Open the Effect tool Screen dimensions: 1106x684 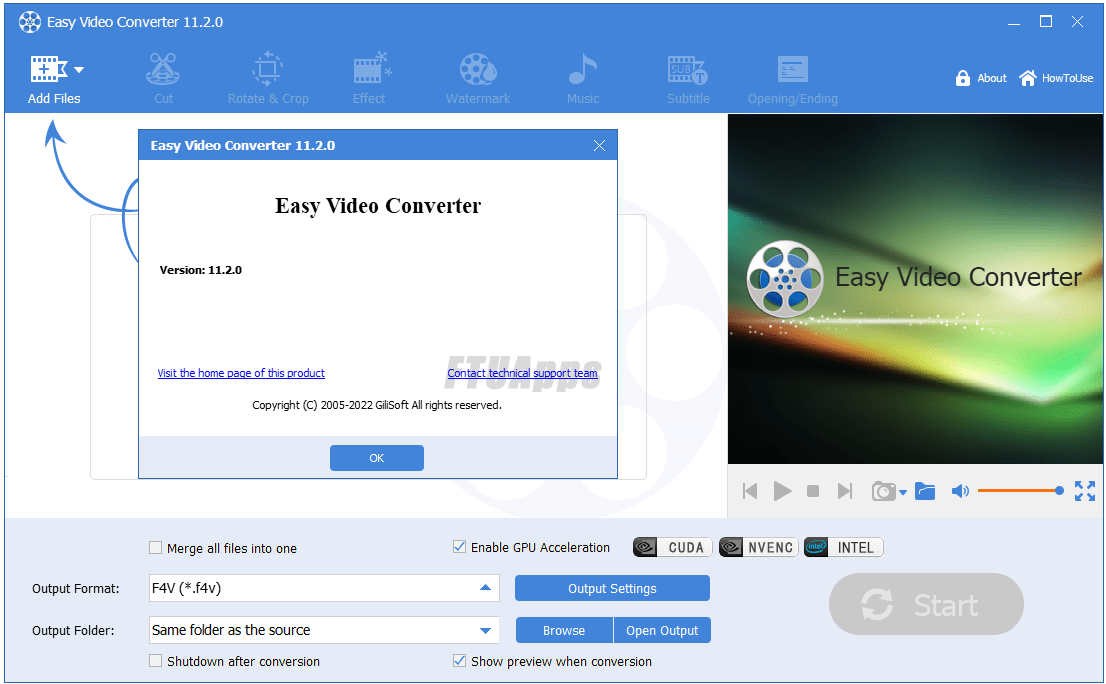coord(370,79)
